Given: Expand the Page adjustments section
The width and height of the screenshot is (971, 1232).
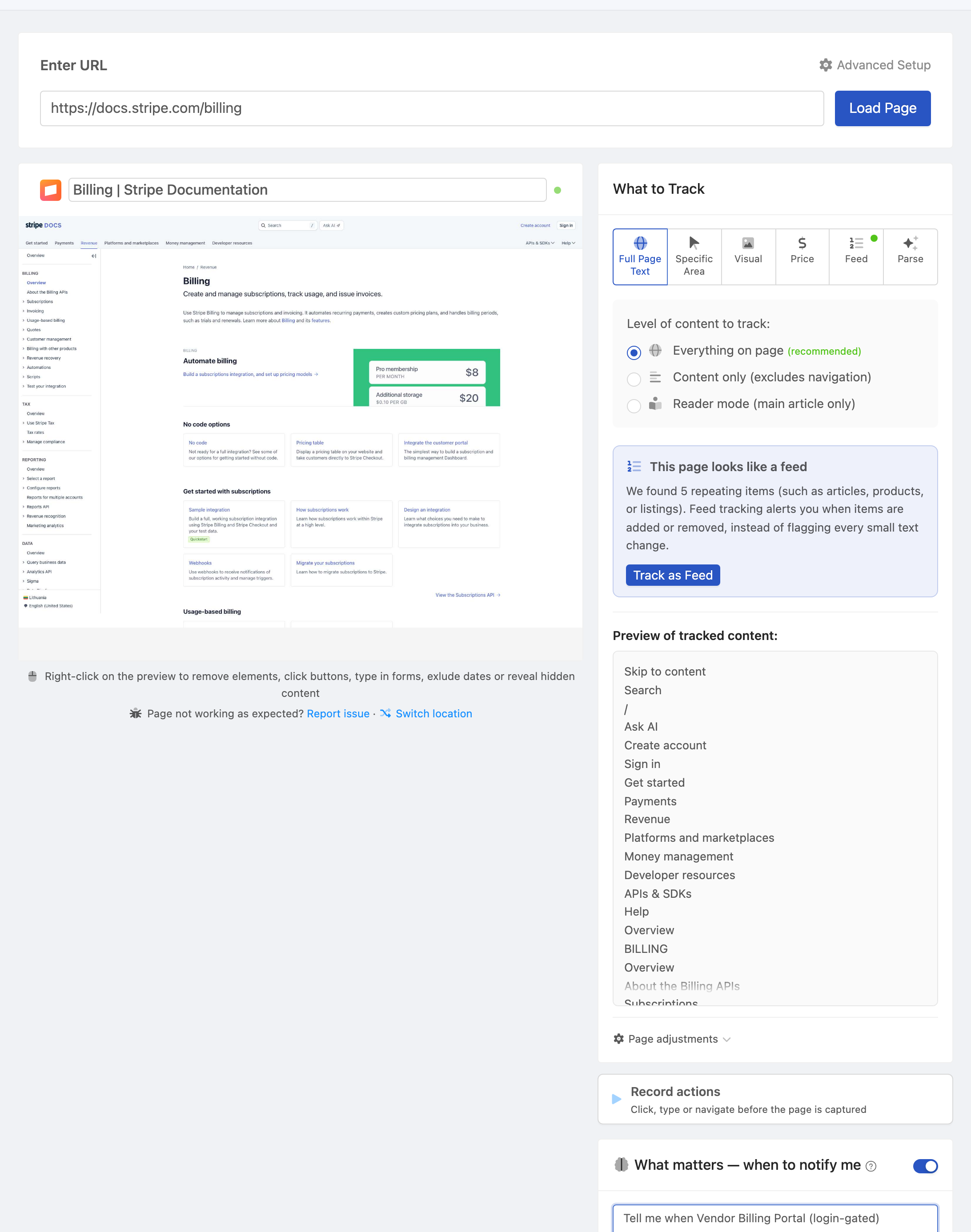Looking at the screenshot, I should [672, 1039].
